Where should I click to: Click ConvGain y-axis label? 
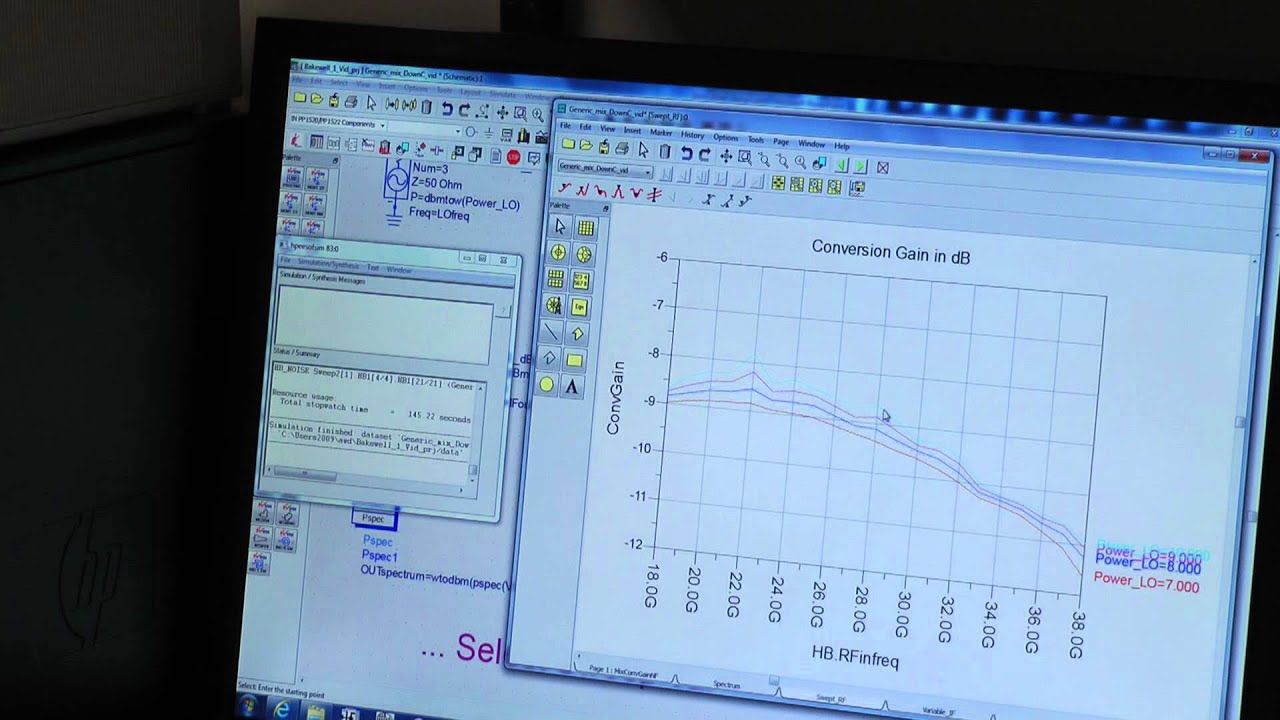614,397
